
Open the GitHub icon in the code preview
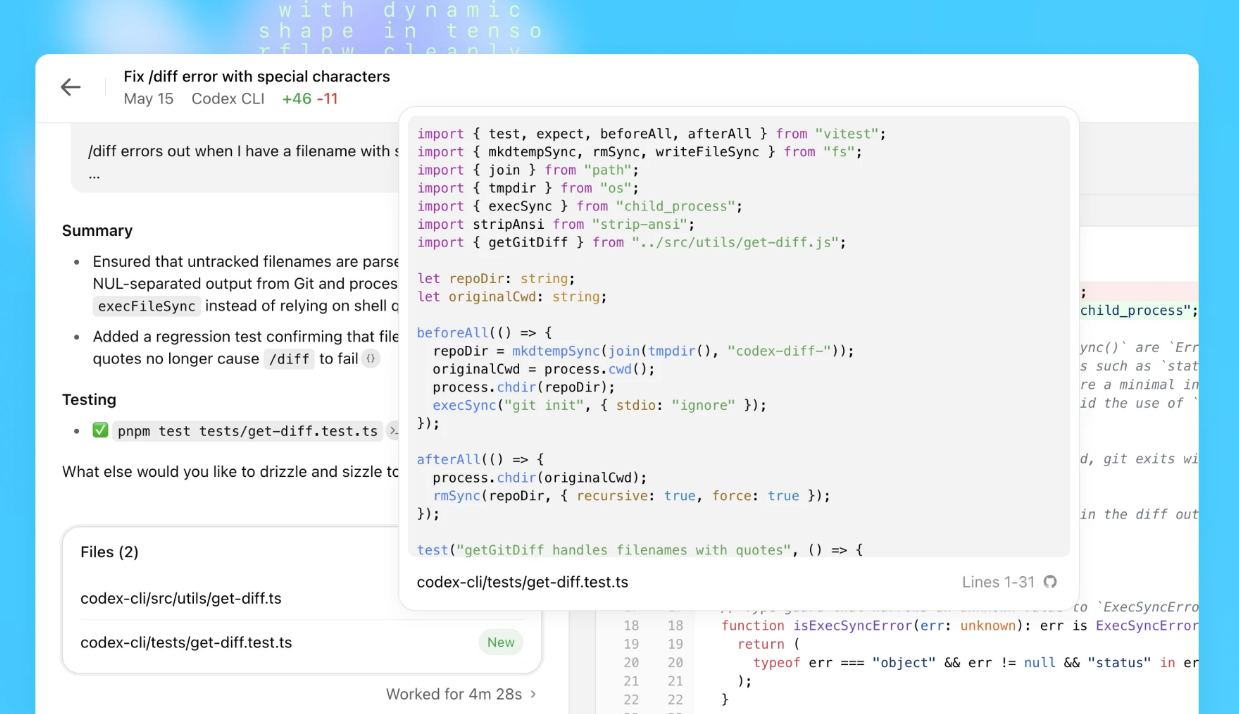tap(1050, 582)
